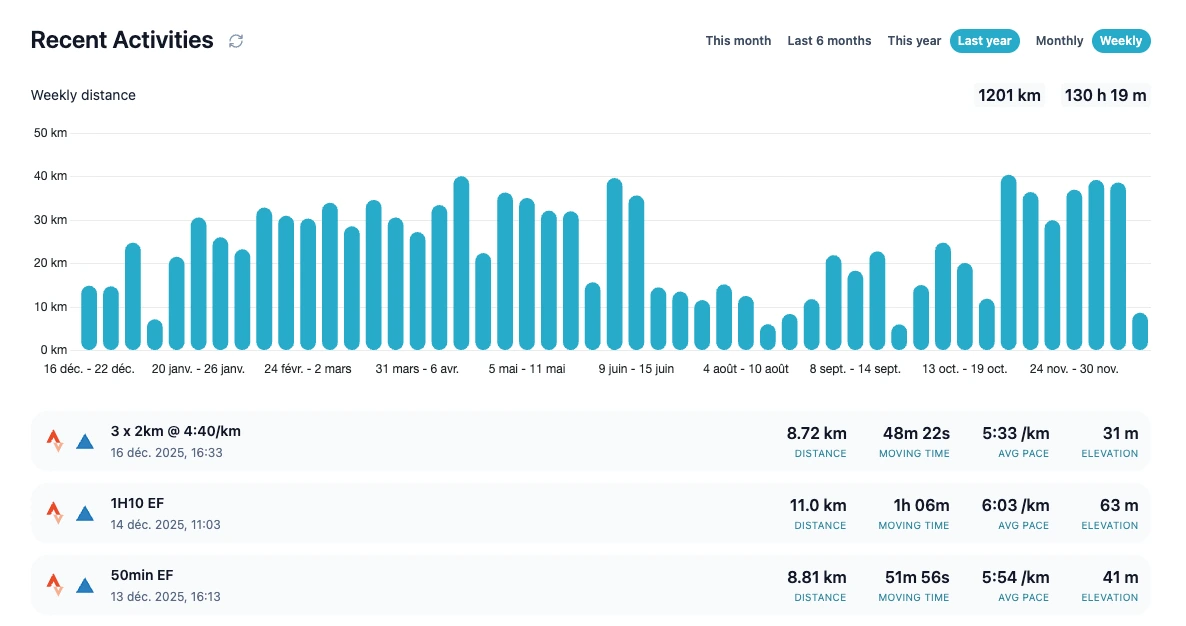The image size is (1186, 626).
Task: Click blue triangle icon on 1H10 EF row
Action: coord(85,513)
